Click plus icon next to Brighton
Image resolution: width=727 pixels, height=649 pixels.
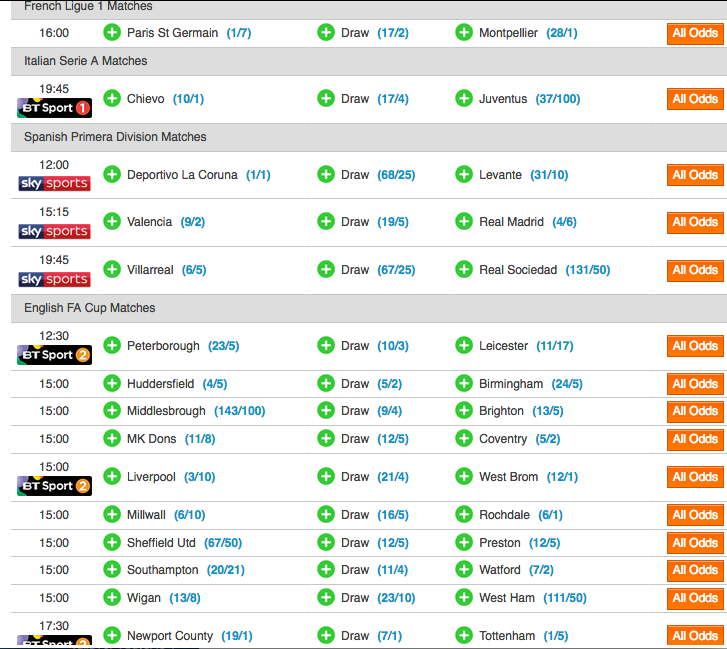pos(464,410)
